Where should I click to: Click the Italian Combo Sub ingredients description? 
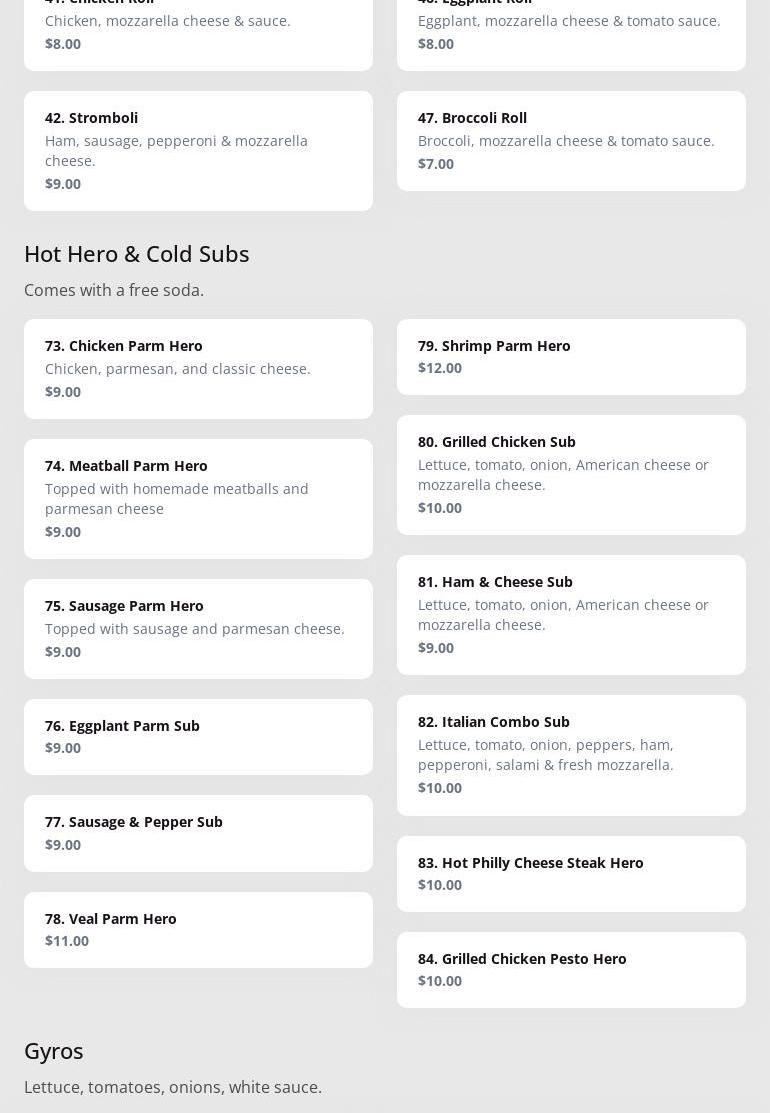(x=546, y=755)
